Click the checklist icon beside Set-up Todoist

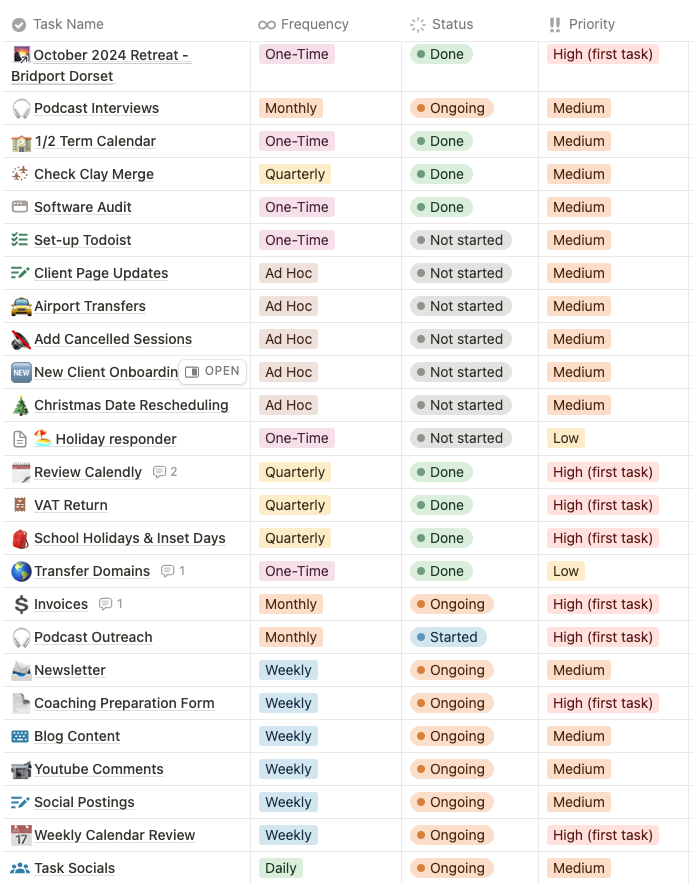(x=21, y=240)
